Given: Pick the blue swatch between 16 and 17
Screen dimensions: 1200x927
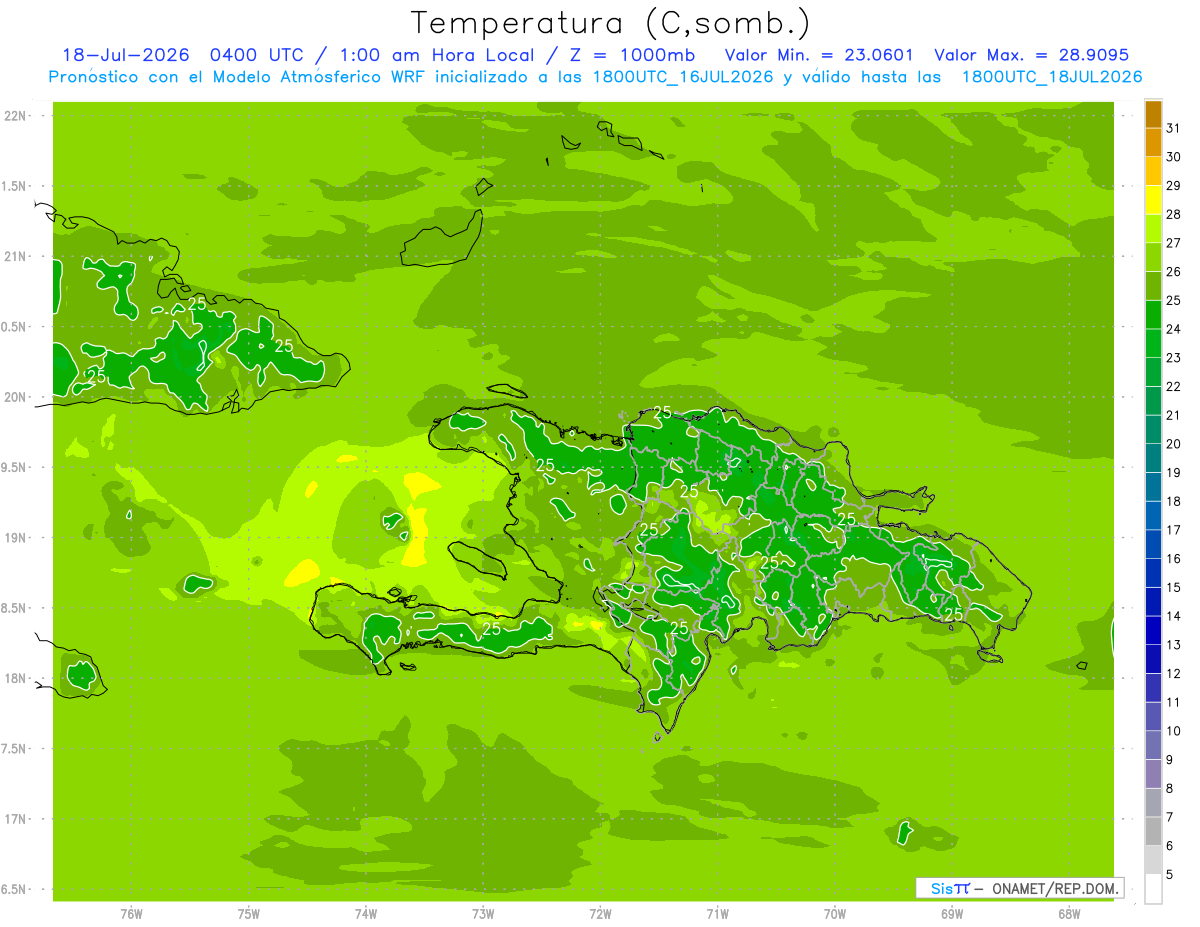Looking at the screenshot, I should (1153, 544).
